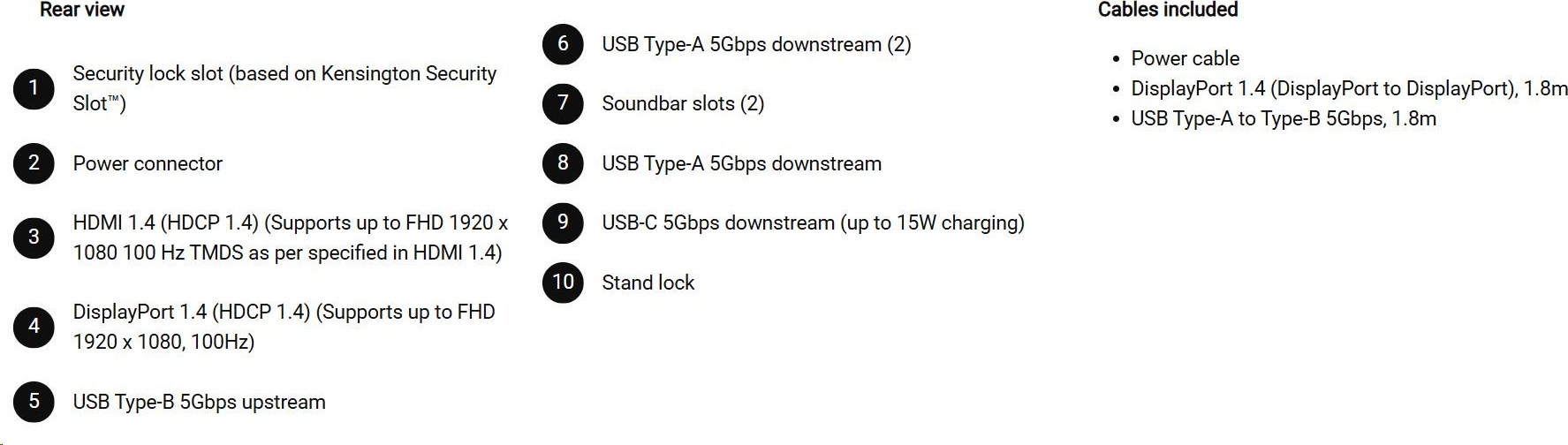Screen dimensions: 1568x445
Task: Click the Stand lock label text
Action: 648,283
